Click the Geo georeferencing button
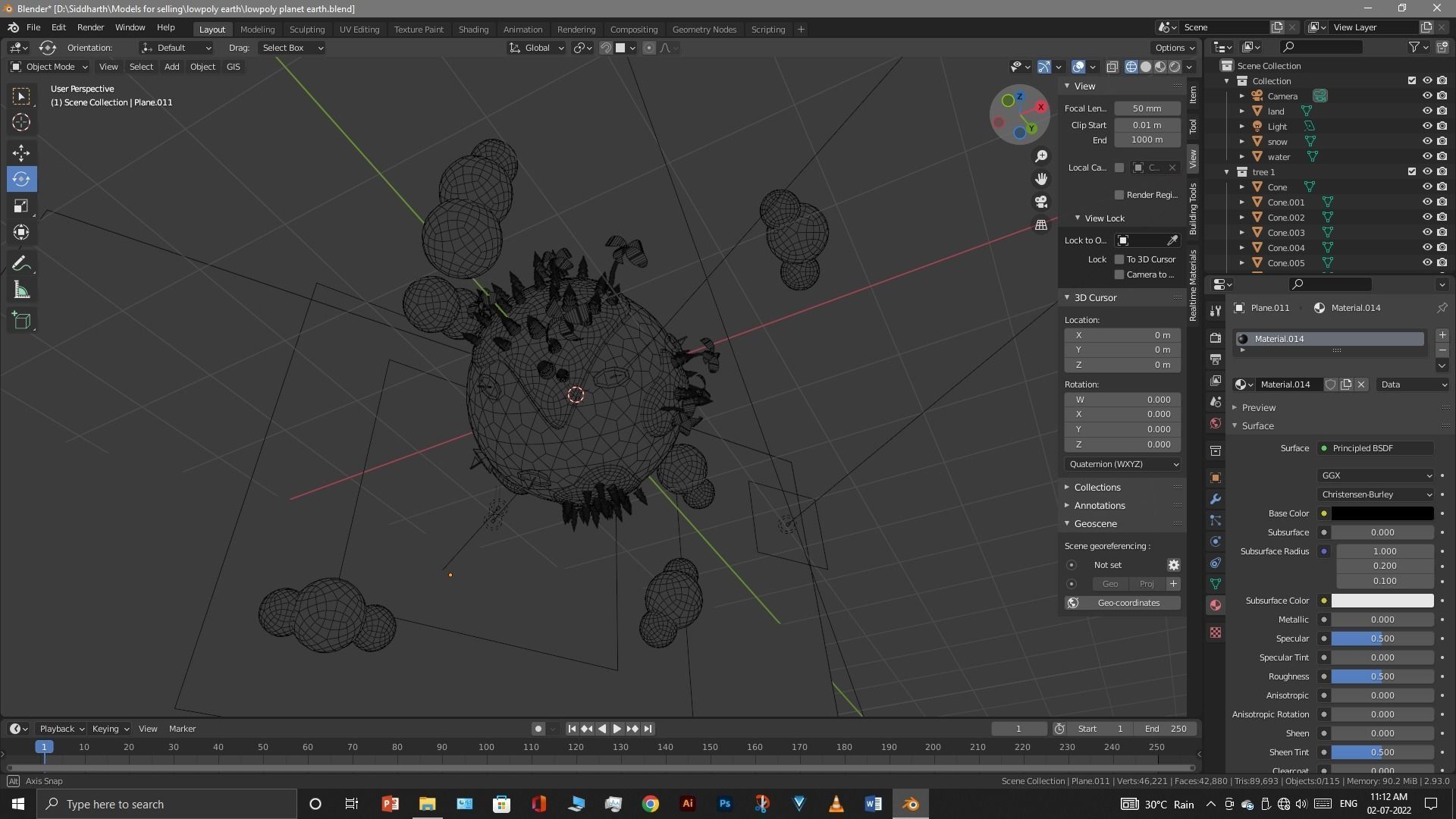This screenshot has width=1456, height=819. tap(1109, 584)
